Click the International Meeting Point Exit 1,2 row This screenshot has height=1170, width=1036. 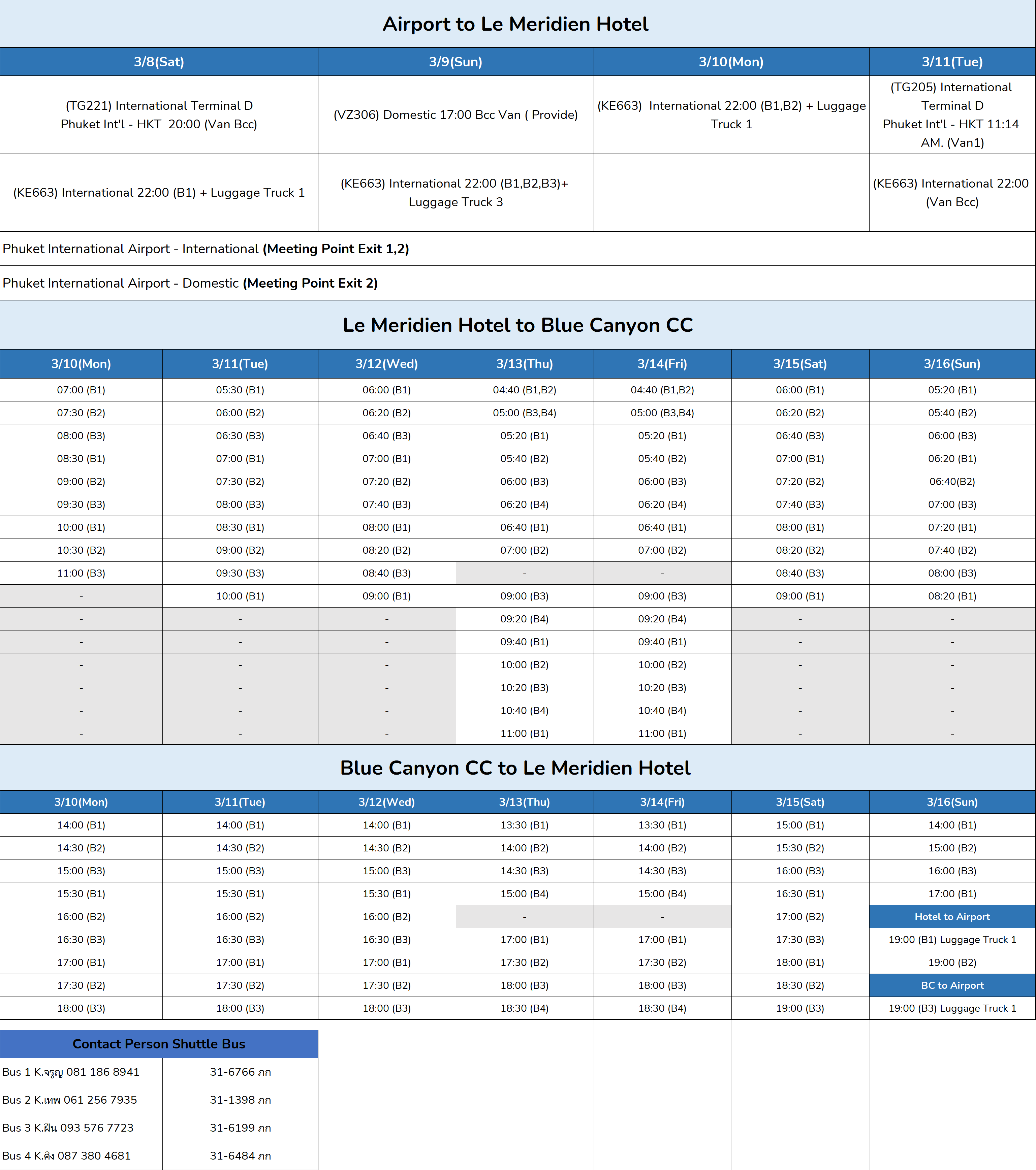(518, 249)
